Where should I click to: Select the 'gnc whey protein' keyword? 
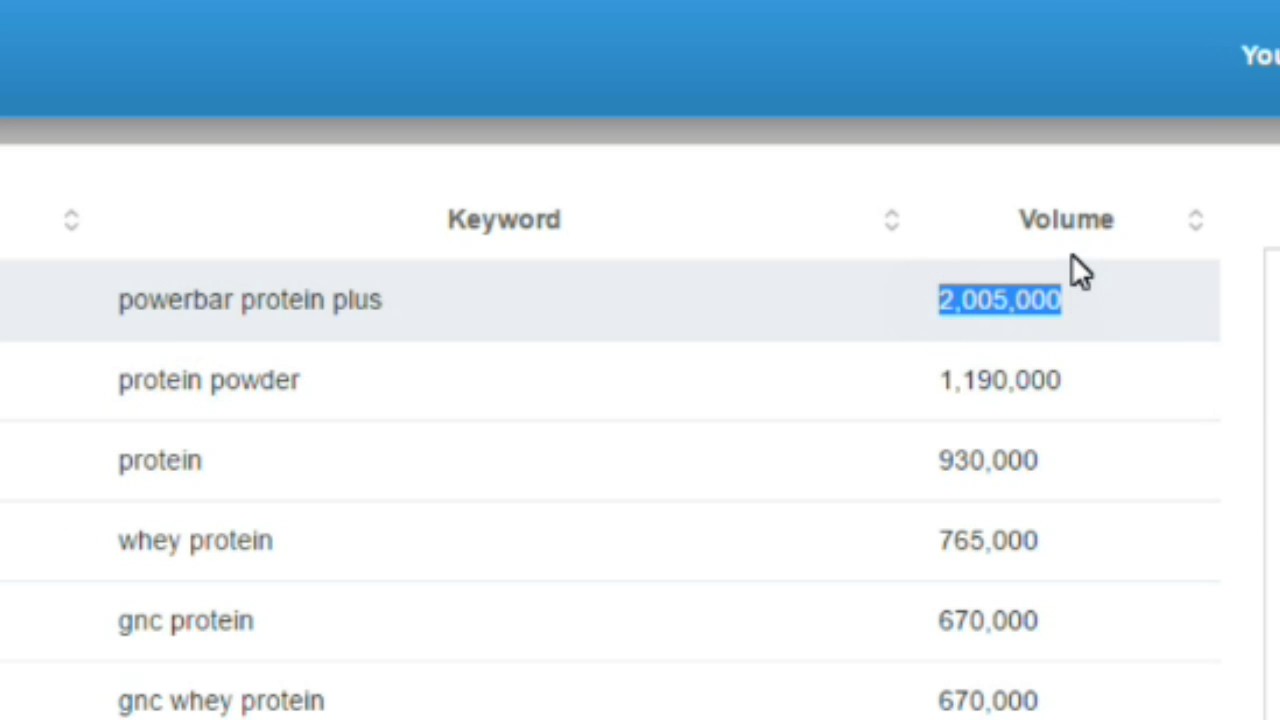point(221,701)
